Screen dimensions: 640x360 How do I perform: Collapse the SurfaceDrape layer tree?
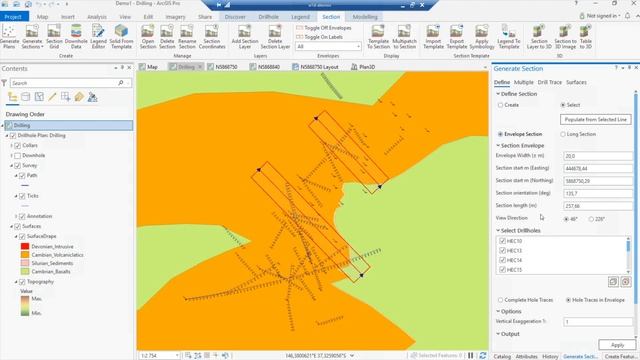point(16,236)
